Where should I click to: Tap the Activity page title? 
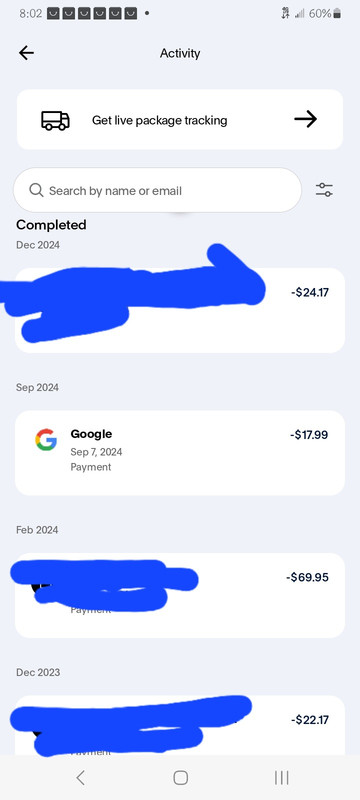coord(180,53)
